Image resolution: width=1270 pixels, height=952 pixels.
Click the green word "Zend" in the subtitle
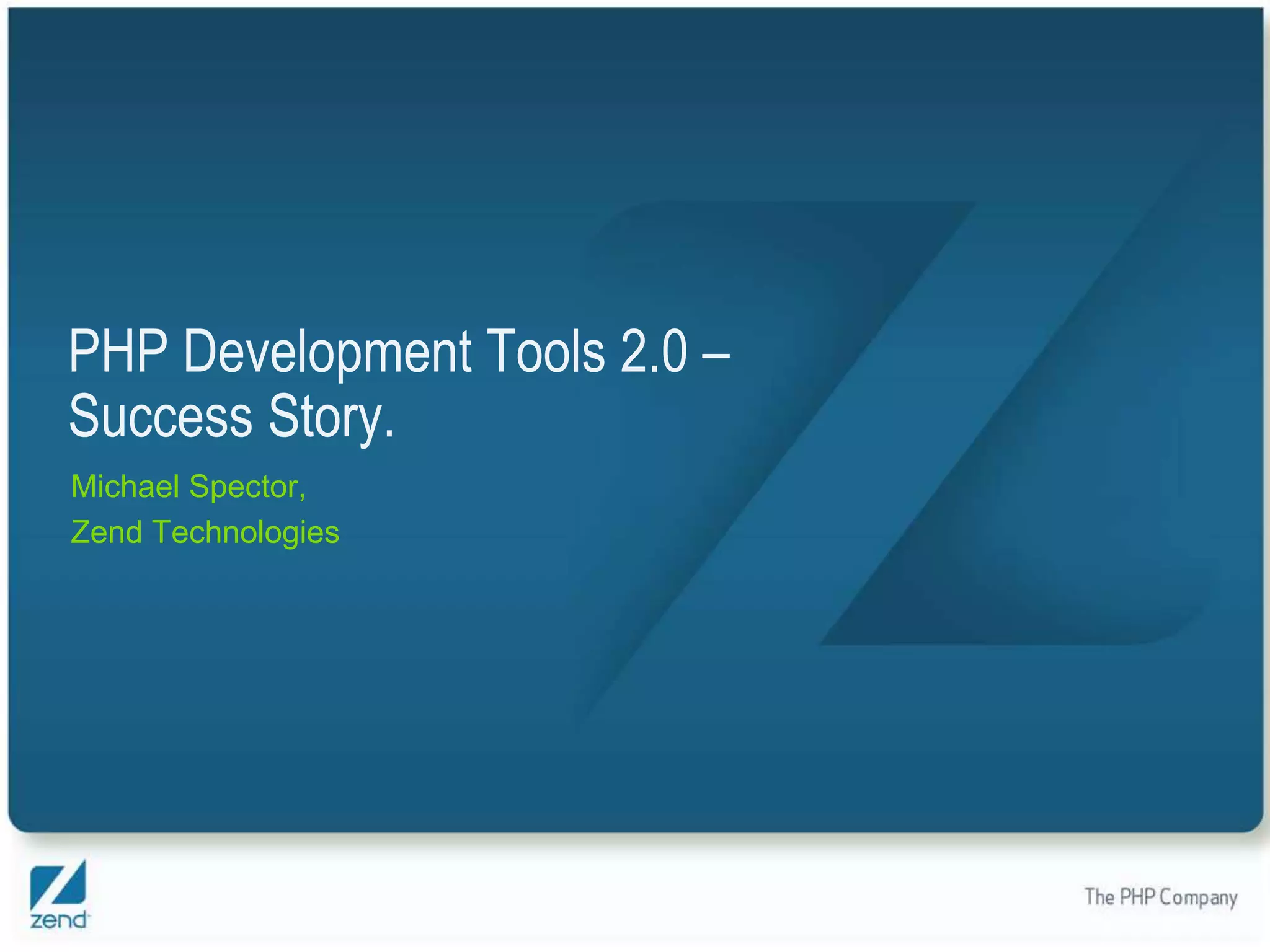tap(107, 532)
